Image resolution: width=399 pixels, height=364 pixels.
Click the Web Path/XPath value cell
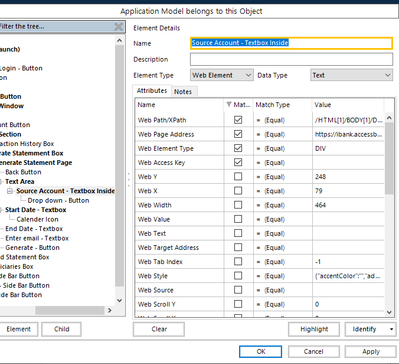349,120
